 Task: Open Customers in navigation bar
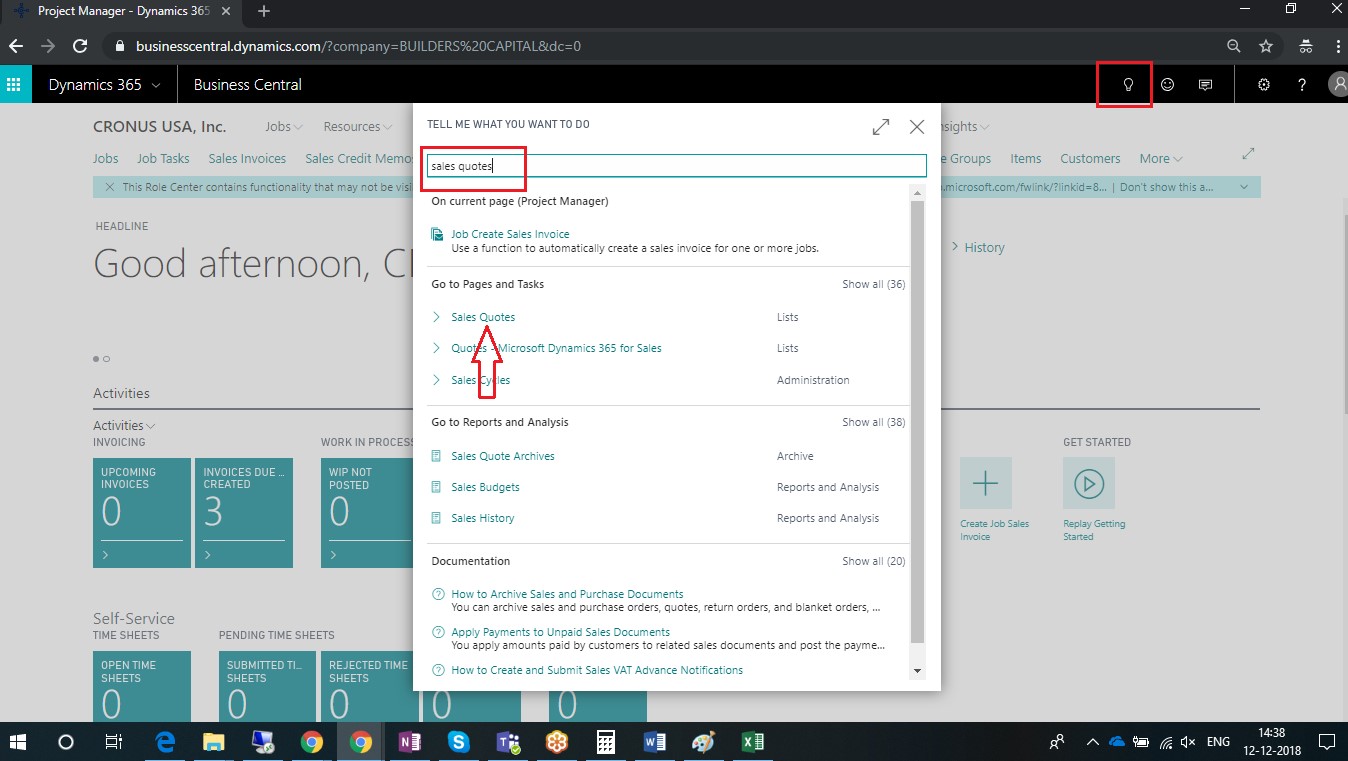[x=1090, y=158]
